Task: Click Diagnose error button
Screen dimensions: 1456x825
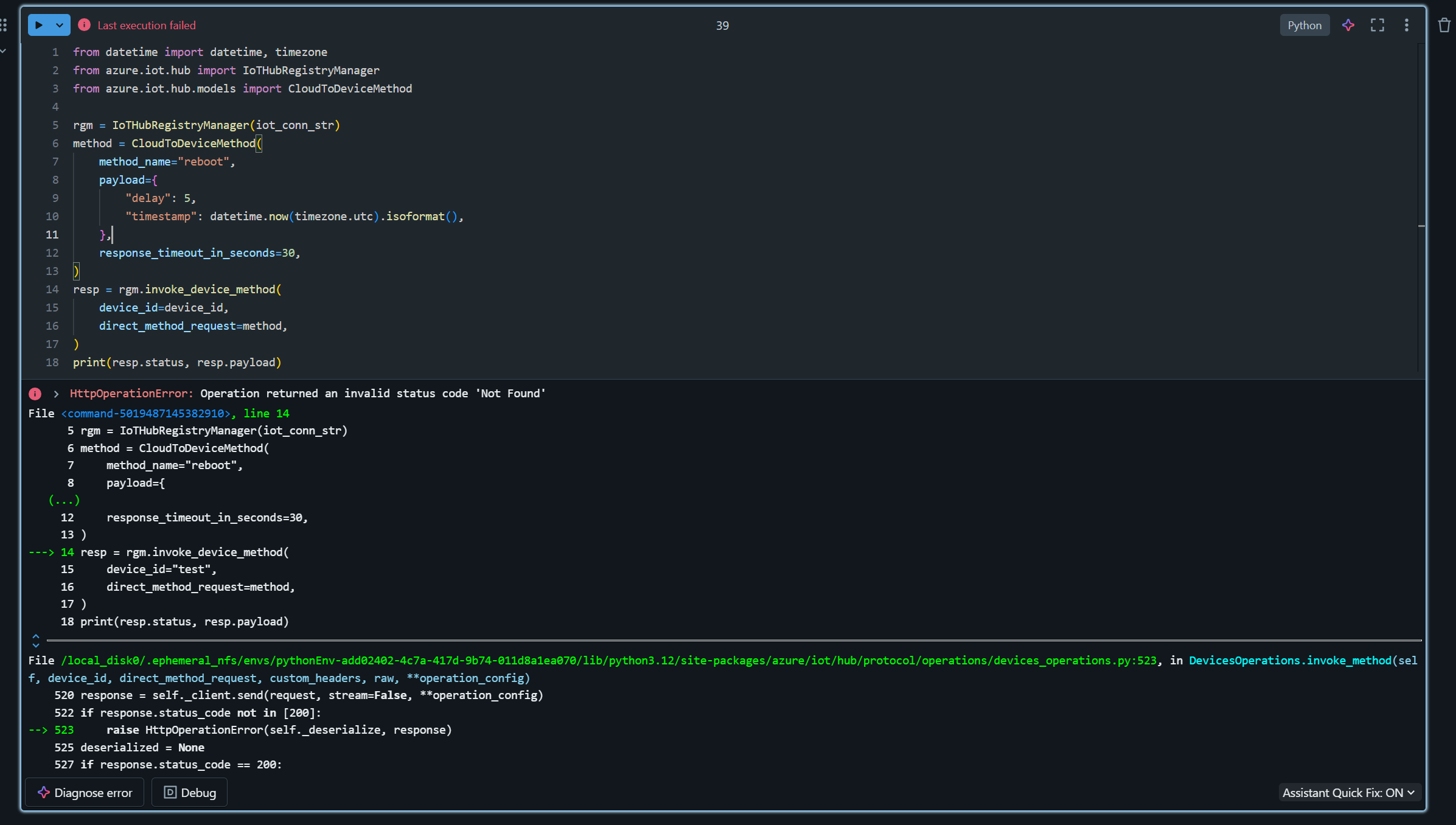Action: 85,792
